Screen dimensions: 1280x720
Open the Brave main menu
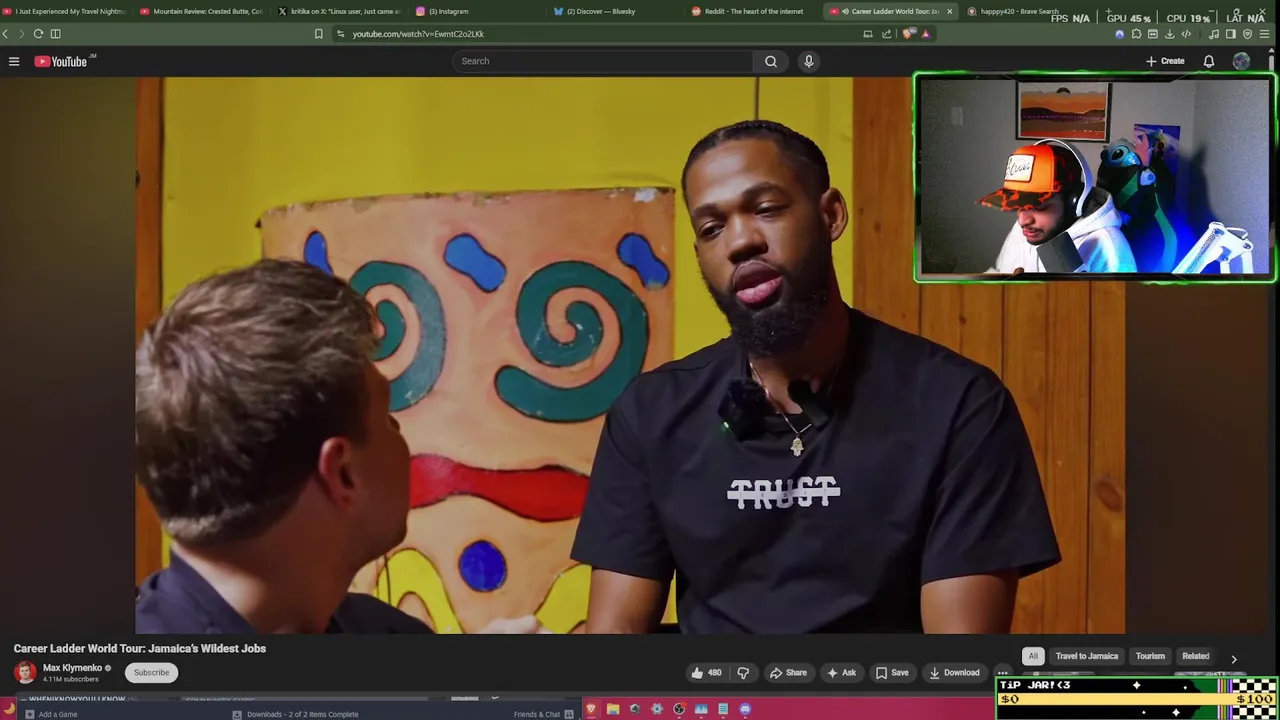pyautogui.click(x=1266, y=34)
